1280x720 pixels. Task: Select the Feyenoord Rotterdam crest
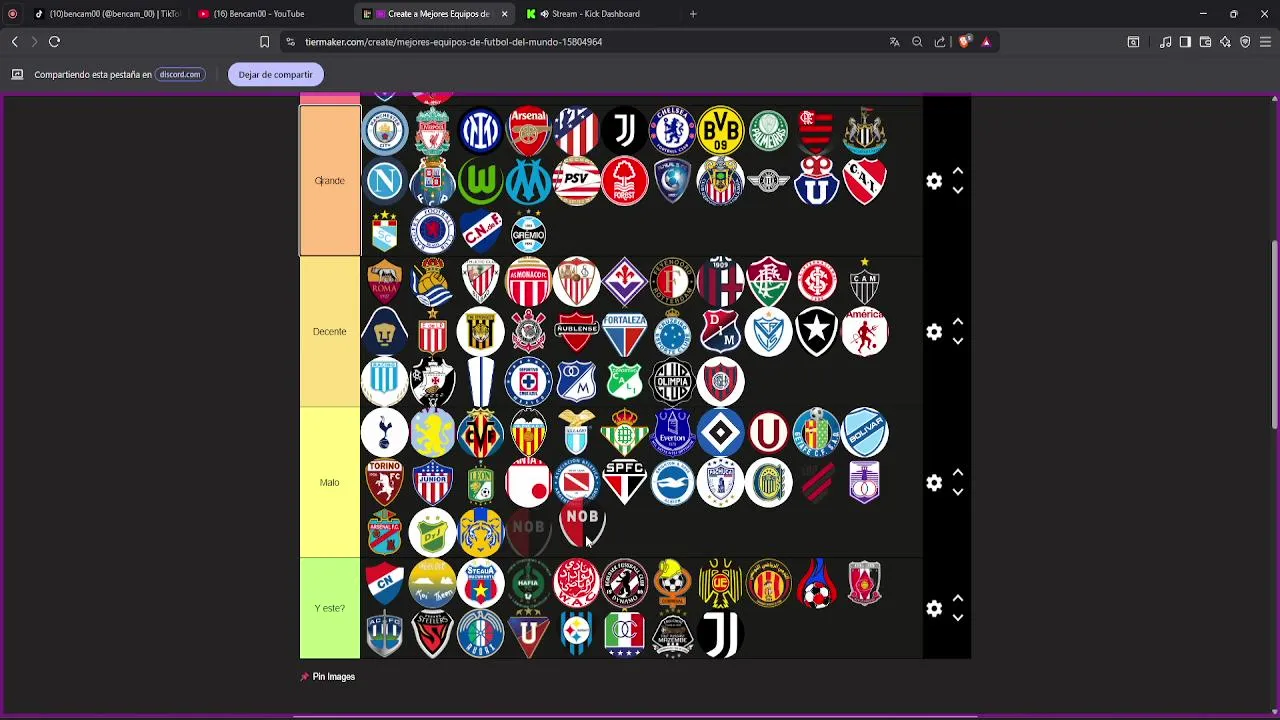pyautogui.click(x=672, y=282)
